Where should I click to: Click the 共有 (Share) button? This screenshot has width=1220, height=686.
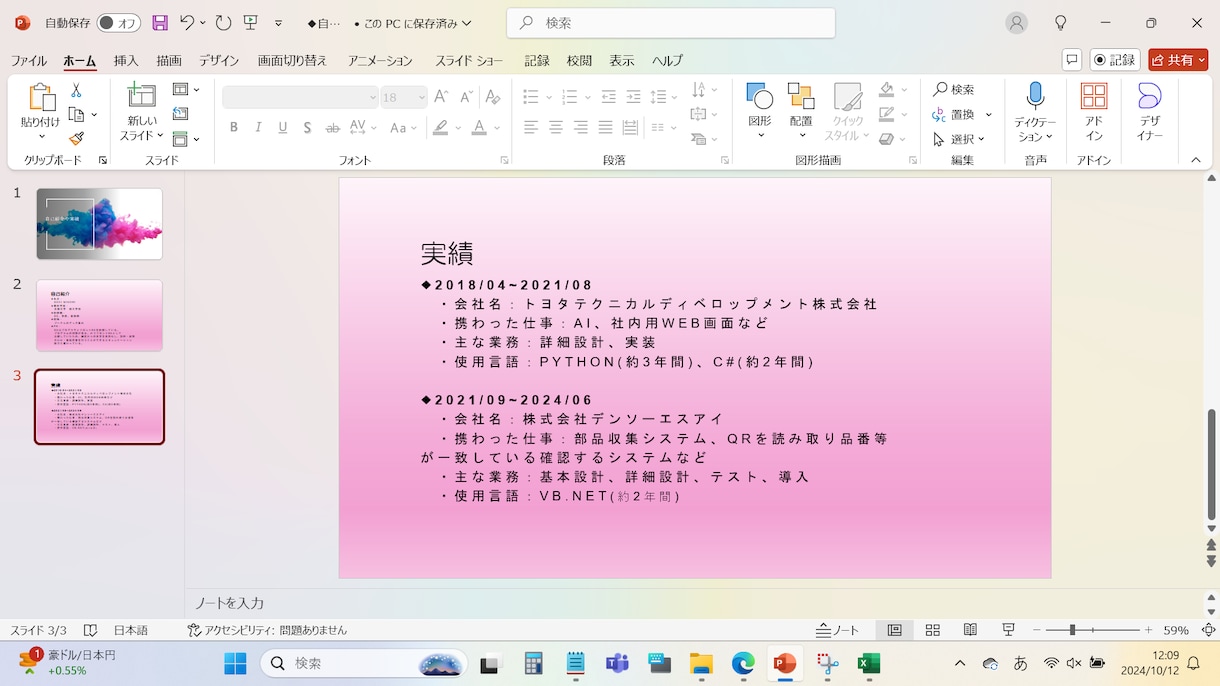(x=1178, y=60)
